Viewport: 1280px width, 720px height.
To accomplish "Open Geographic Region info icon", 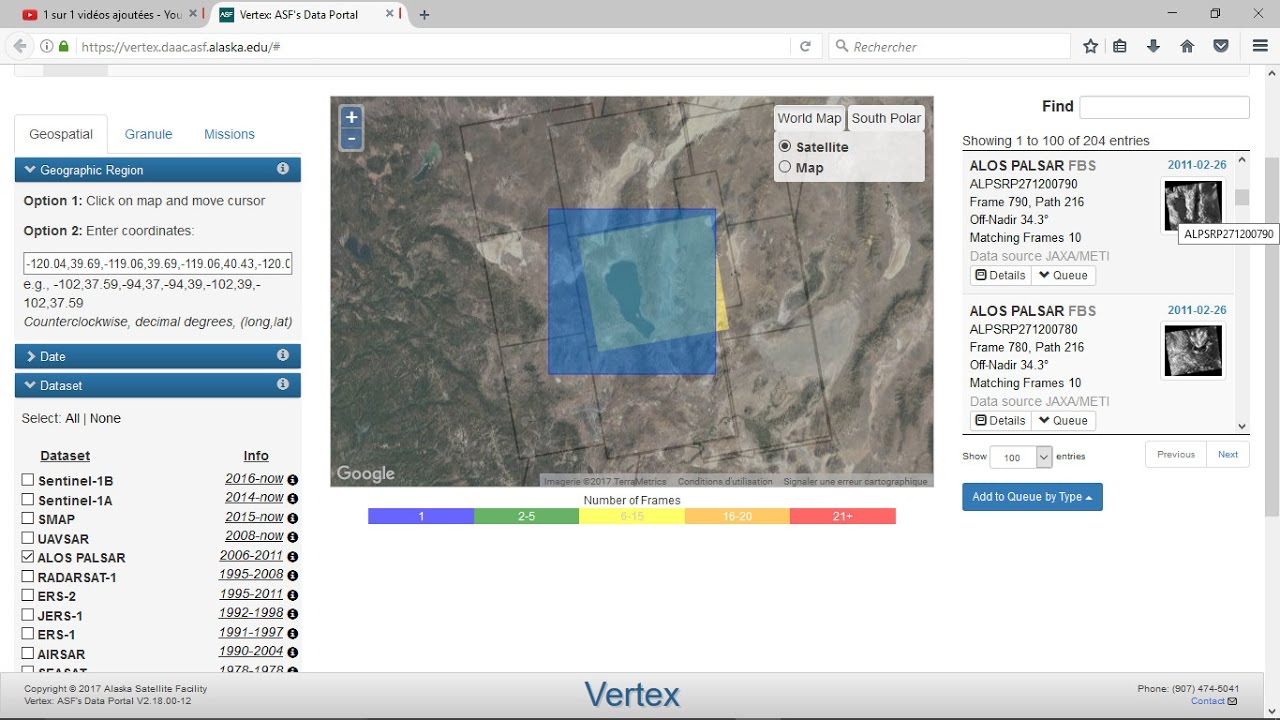I will (283, 169).
